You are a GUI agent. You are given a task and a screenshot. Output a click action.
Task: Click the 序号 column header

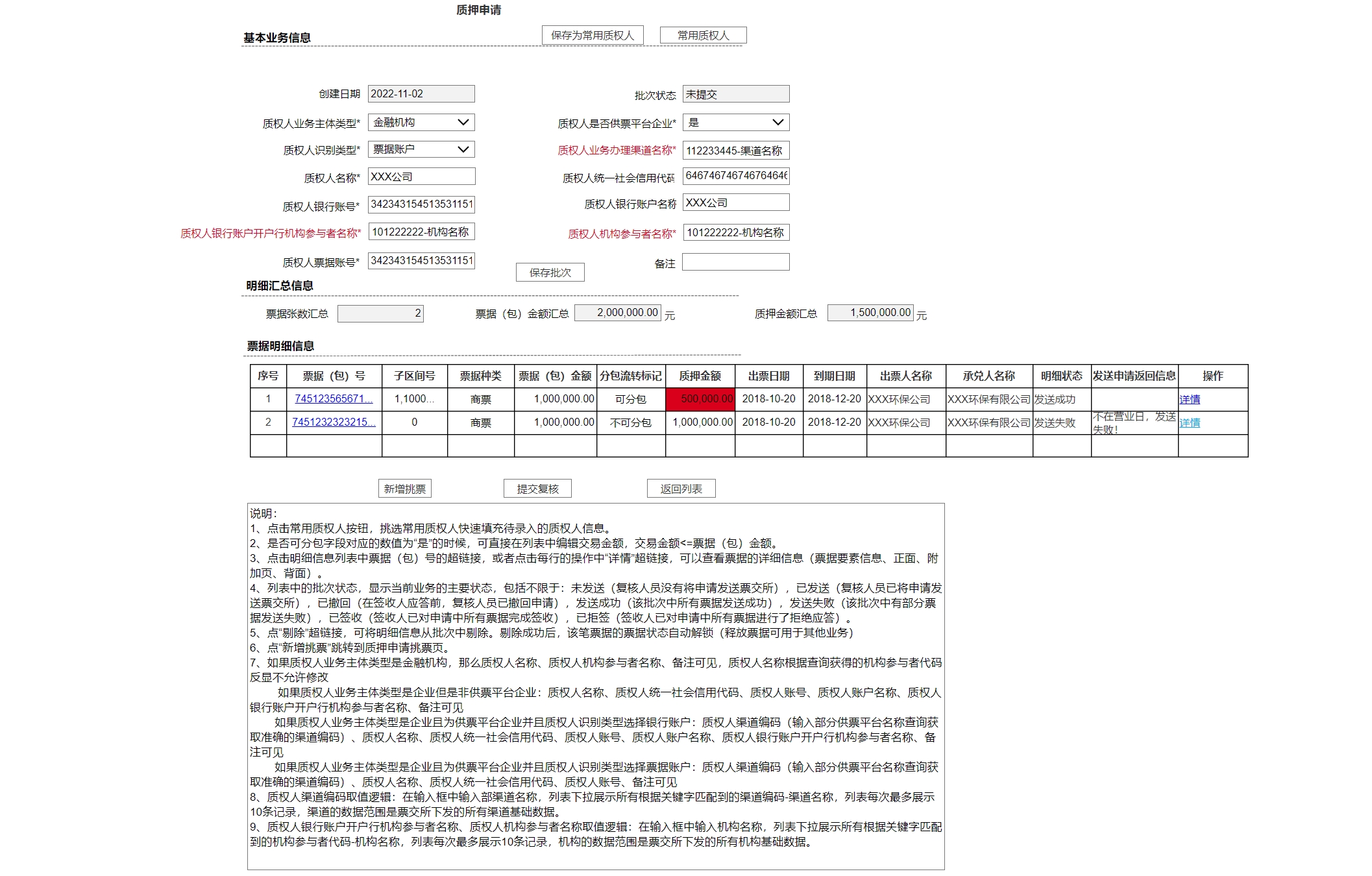[x=268, y=376]
